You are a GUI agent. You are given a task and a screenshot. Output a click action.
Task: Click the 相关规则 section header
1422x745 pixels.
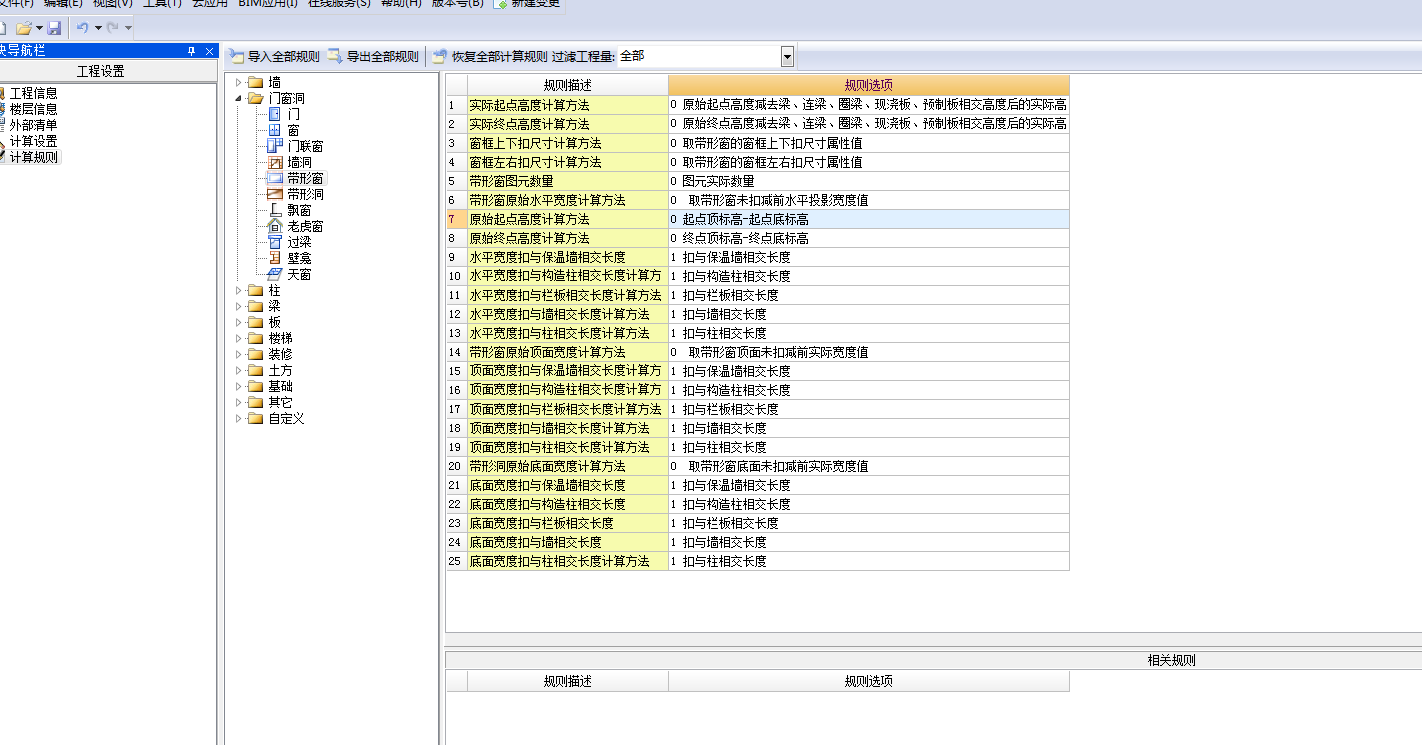pyautogui.click(x=1172, y=660)
